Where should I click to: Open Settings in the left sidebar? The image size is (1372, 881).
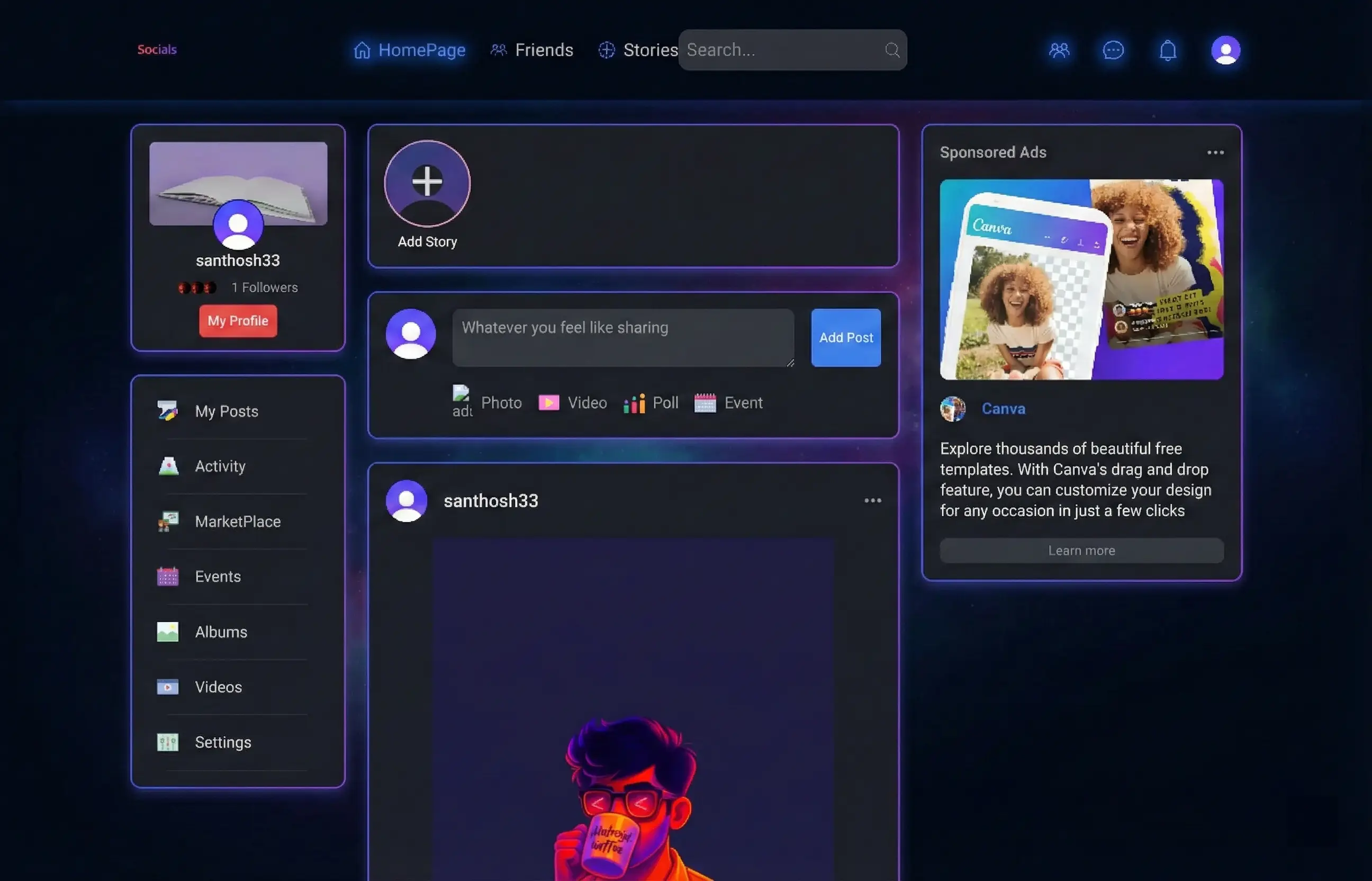coord(222,742)
